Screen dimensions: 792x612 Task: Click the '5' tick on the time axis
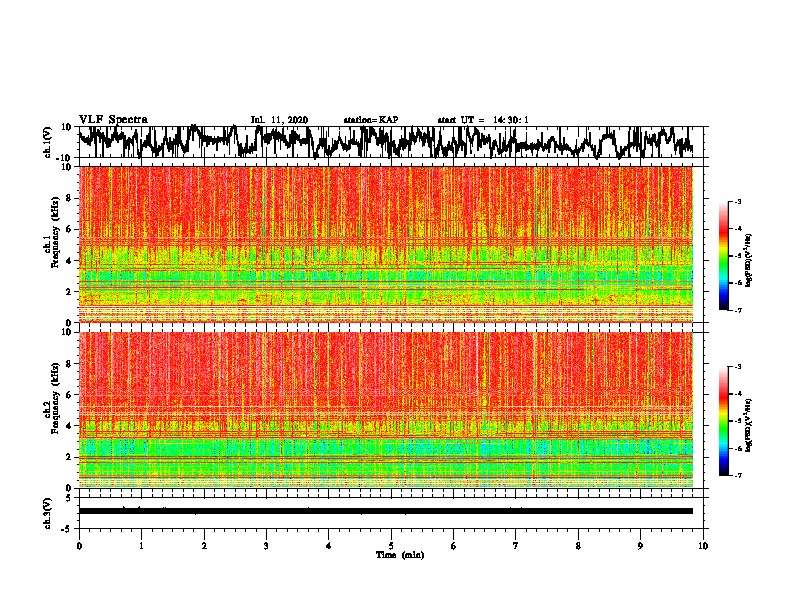[391, 546]
